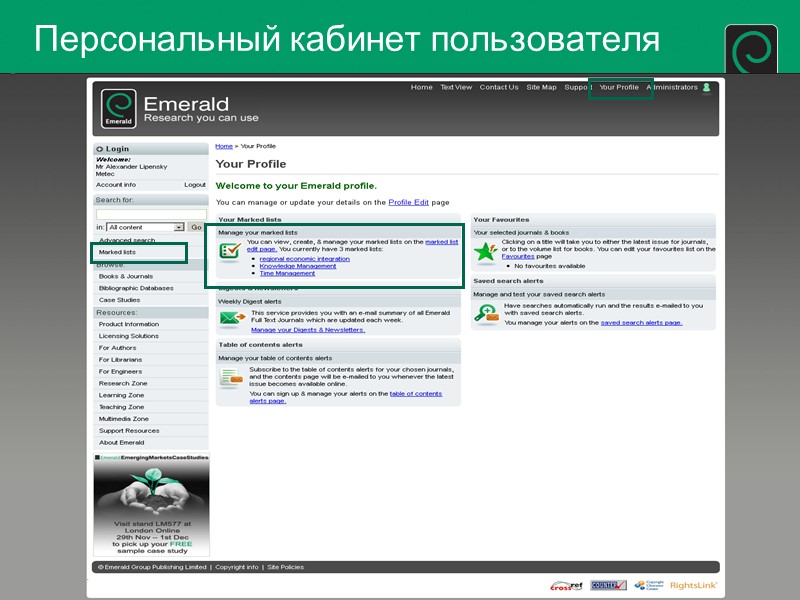Click the user account icon in the top bar

pyautogui.click(x=708, y=87)
